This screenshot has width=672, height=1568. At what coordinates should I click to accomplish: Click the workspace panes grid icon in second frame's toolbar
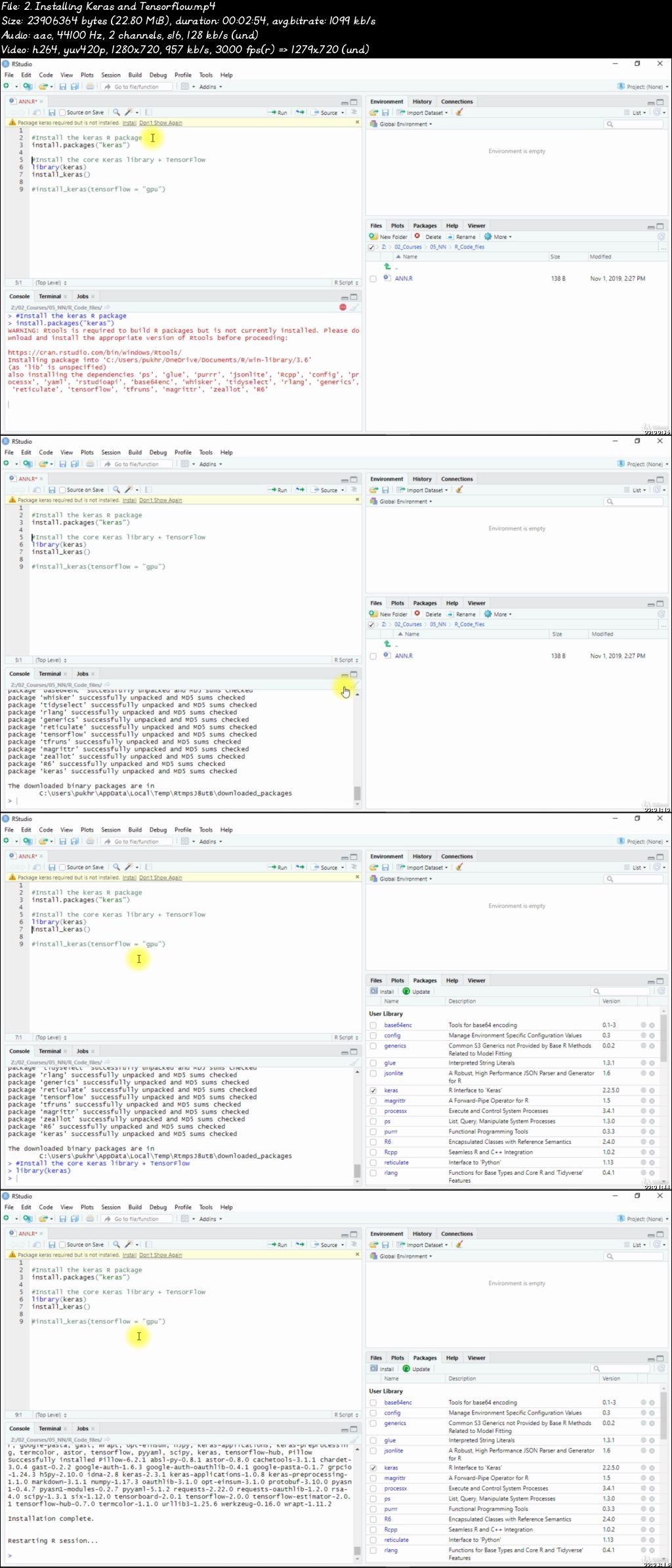pyautogui.click(x=185, y=464)
